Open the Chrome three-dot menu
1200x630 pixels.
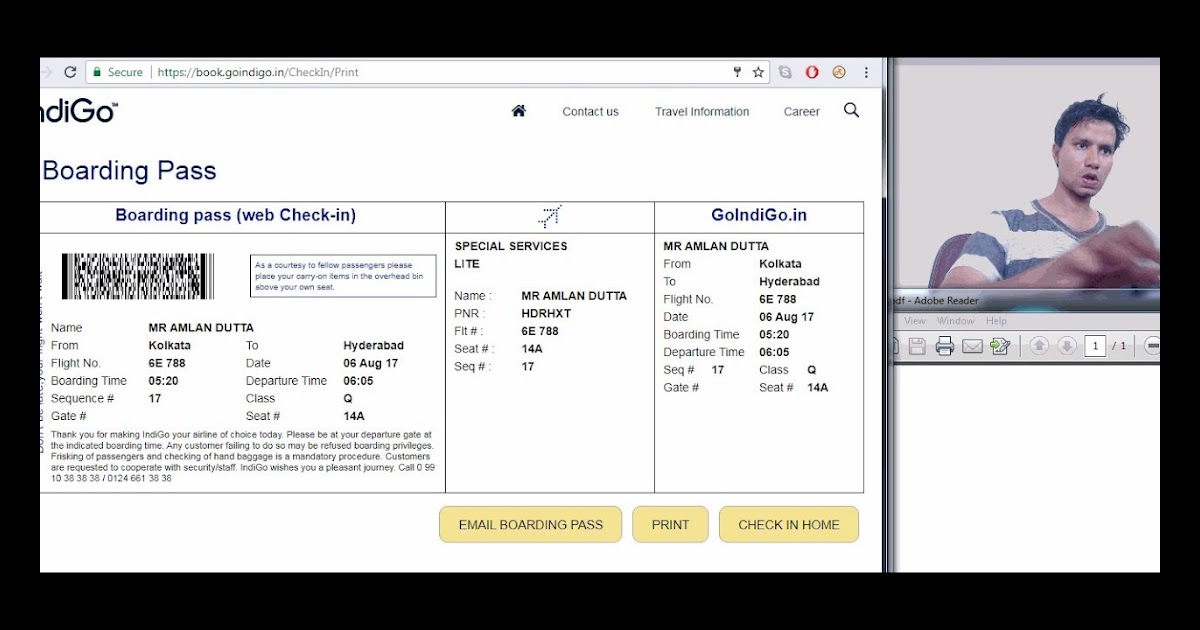click(x=866, y=72)
